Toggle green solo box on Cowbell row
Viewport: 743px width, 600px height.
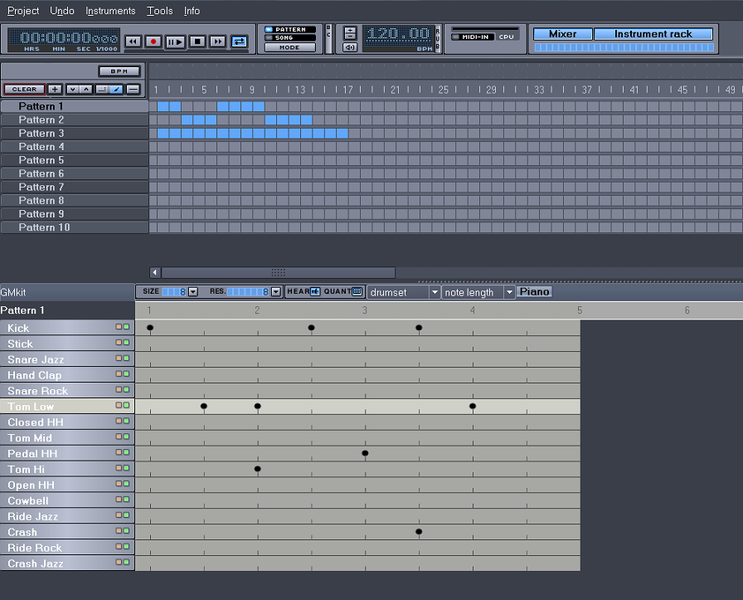click(126, 500)
